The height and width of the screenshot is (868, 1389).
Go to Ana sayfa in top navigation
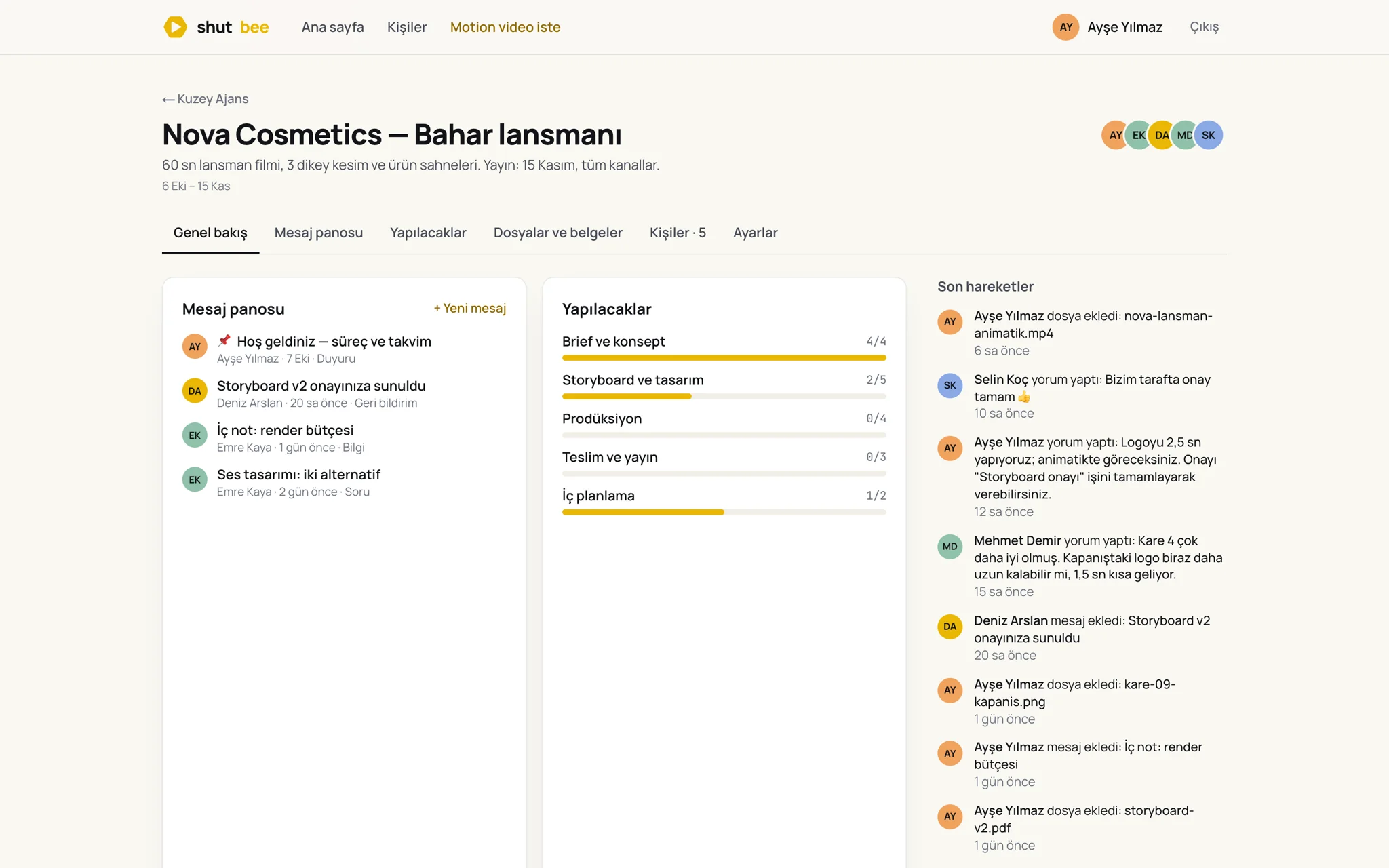point(332,27)
